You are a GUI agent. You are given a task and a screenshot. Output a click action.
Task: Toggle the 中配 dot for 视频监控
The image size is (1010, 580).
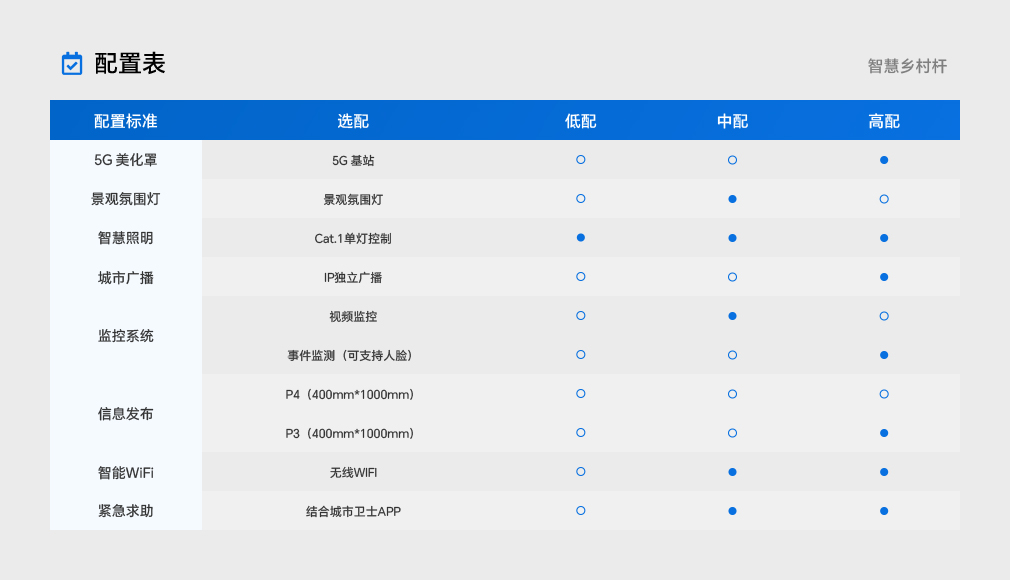(x=732, y=316)
